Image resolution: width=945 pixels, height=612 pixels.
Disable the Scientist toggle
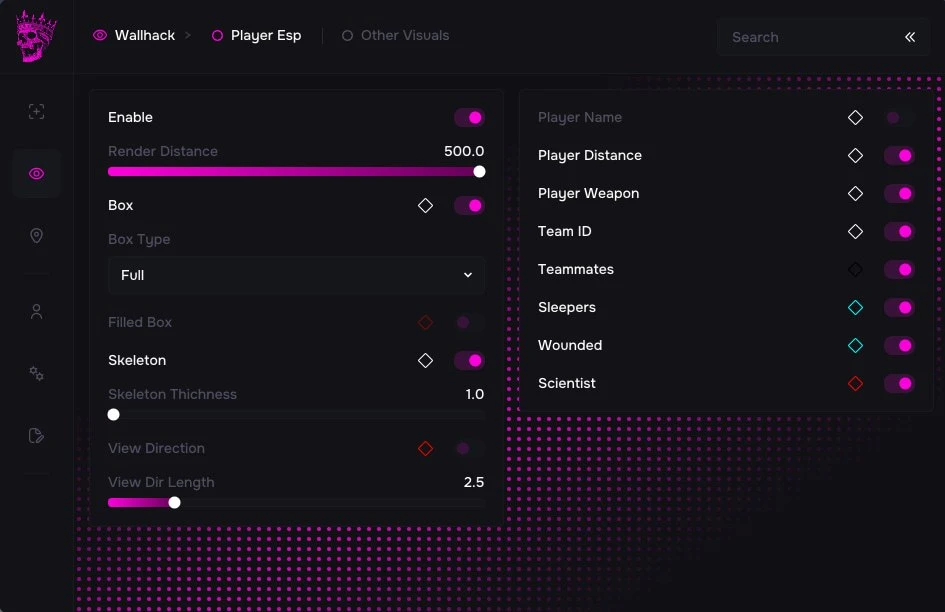click(x=899, y=383)
